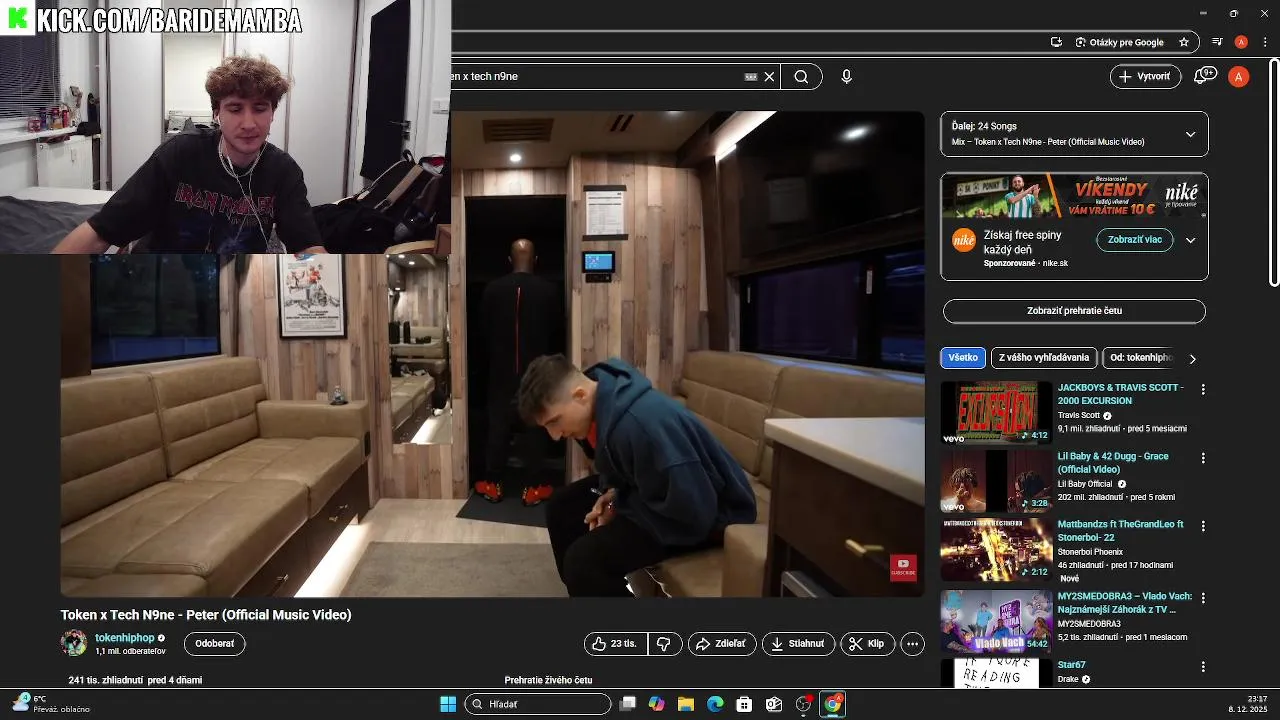Dislike the video with thumbs down
Image resolution: width=1280 pixels, height=720 pixels.
pyautogui.click(x=665, y=644)
